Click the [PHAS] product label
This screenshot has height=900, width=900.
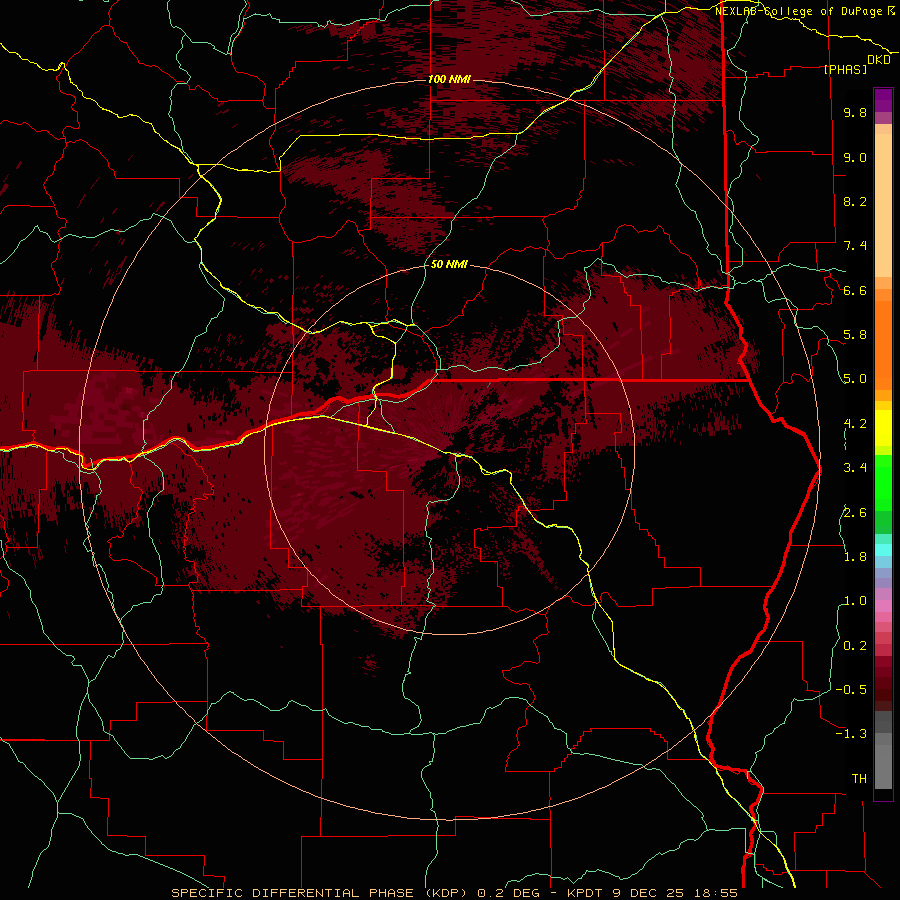click(845, 69)
